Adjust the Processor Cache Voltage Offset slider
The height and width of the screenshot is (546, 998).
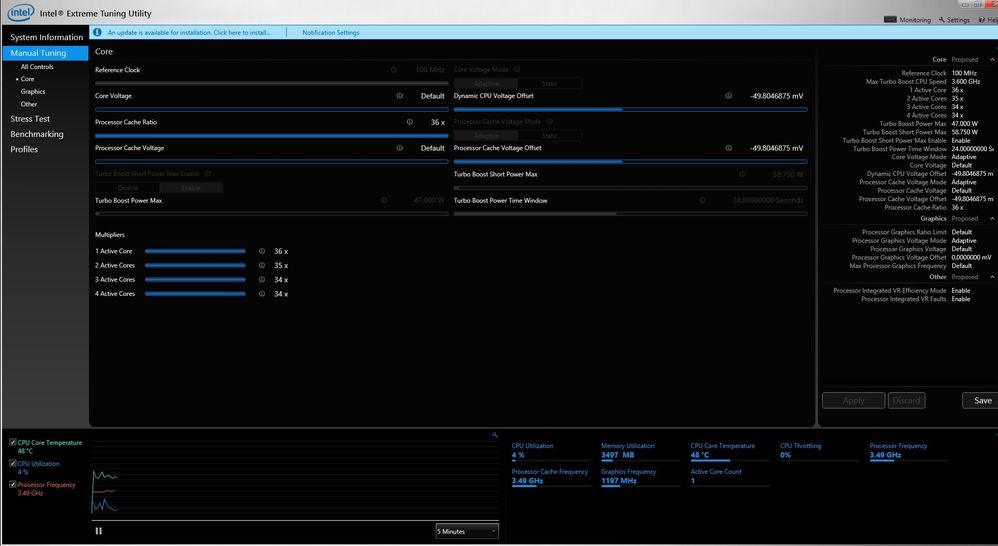pyautogui.click(x=630, y=162)
